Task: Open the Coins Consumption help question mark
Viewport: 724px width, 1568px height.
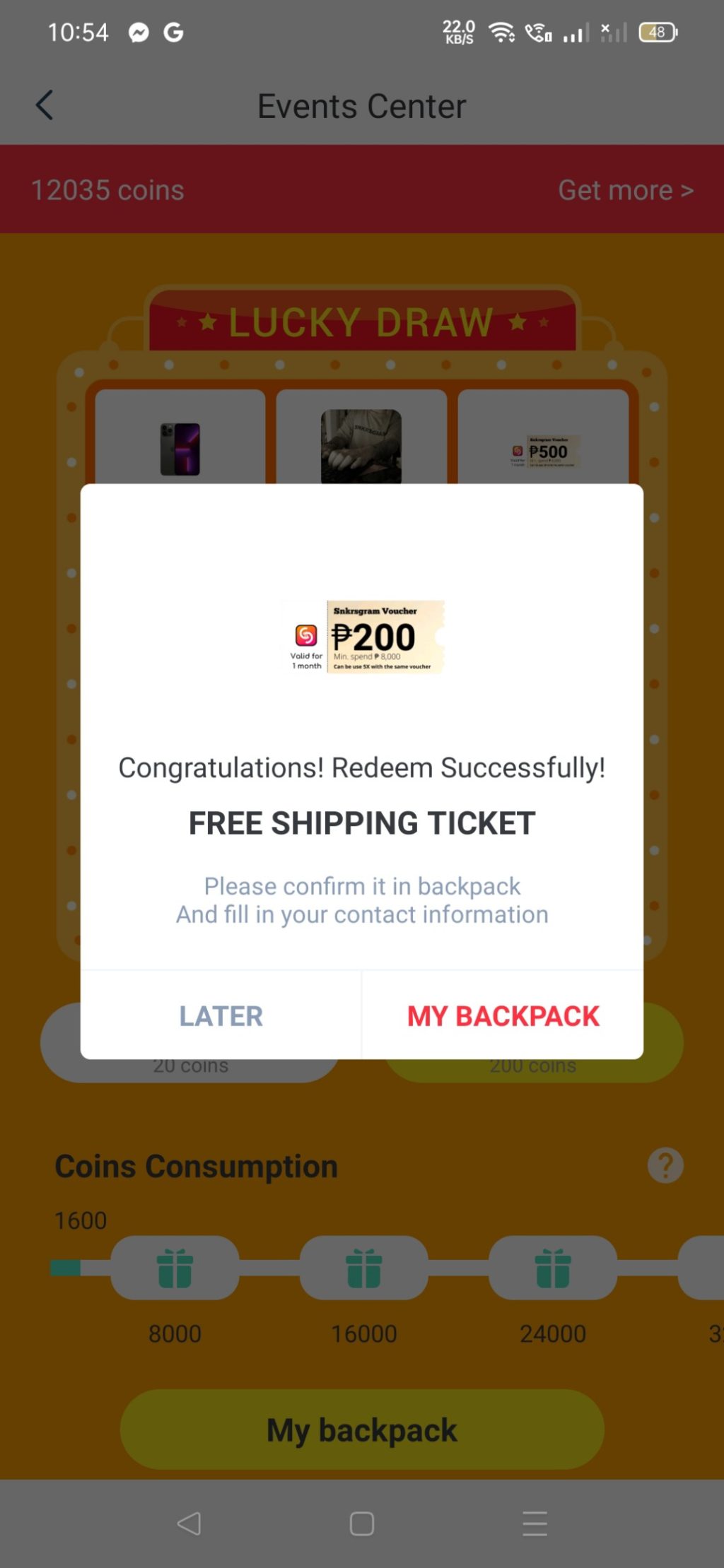Action: [665, 1165]
